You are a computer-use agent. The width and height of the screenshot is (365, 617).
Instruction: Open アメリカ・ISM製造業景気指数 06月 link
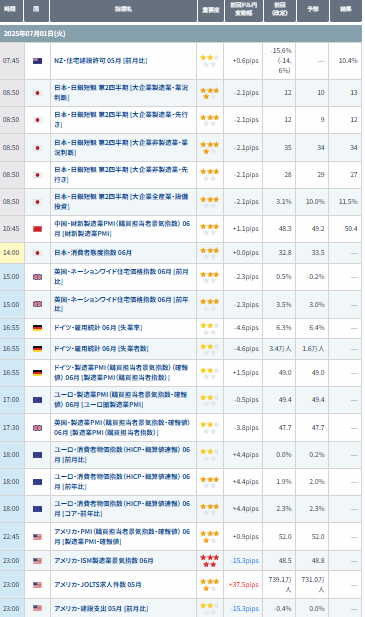[103, 561]
